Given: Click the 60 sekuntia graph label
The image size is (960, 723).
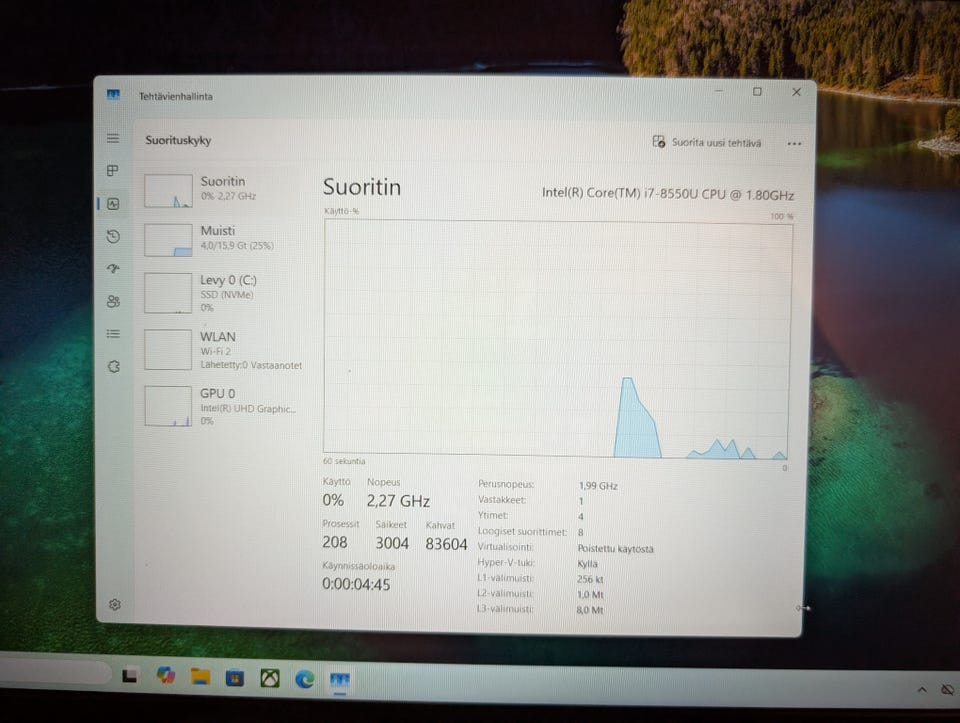Looking at the screenshot, I should (x=344, y=461).
